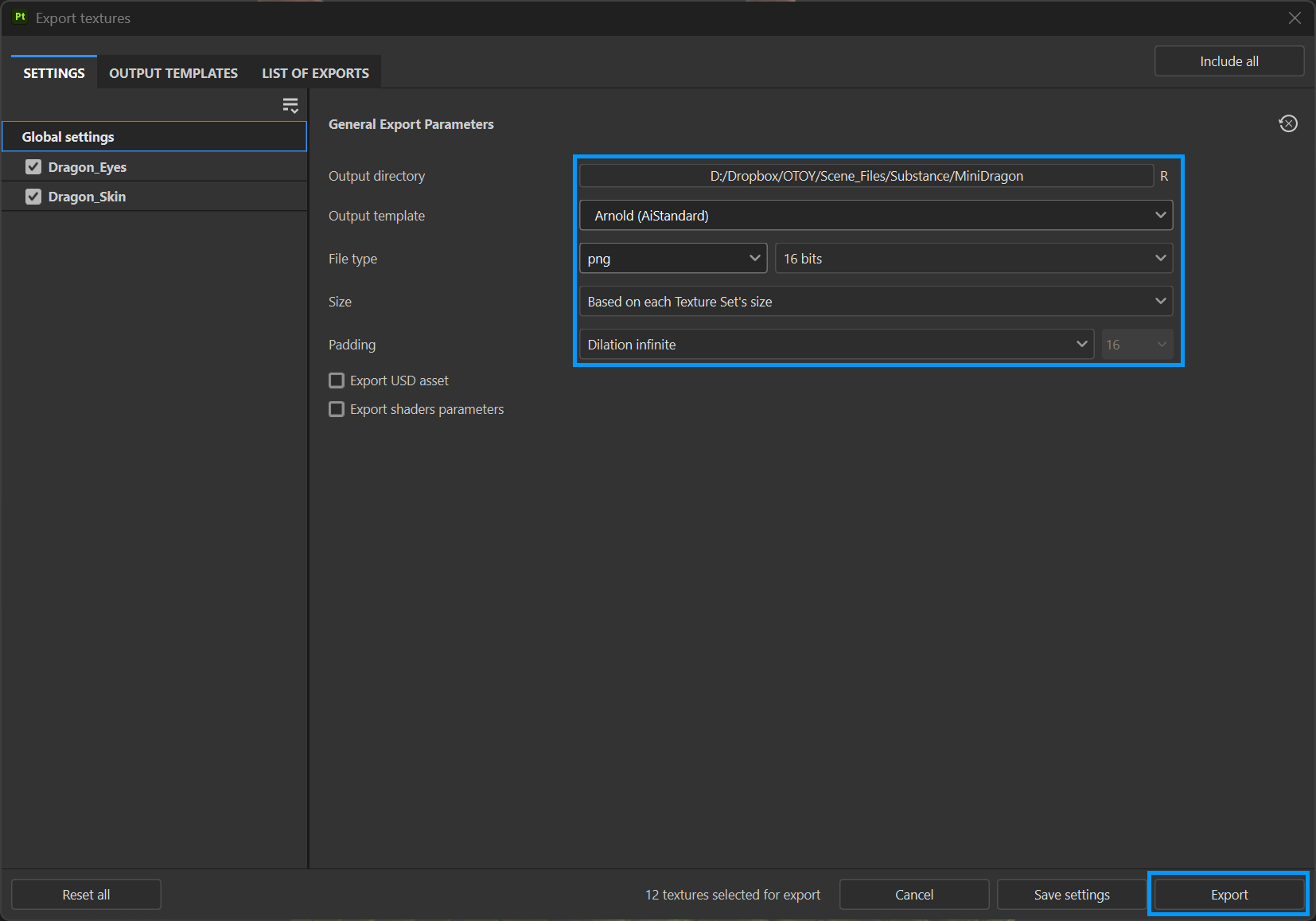Click the reset parameters icon
The width and height of the screenshot is (1316, 921).
[x=1287, y=123]
